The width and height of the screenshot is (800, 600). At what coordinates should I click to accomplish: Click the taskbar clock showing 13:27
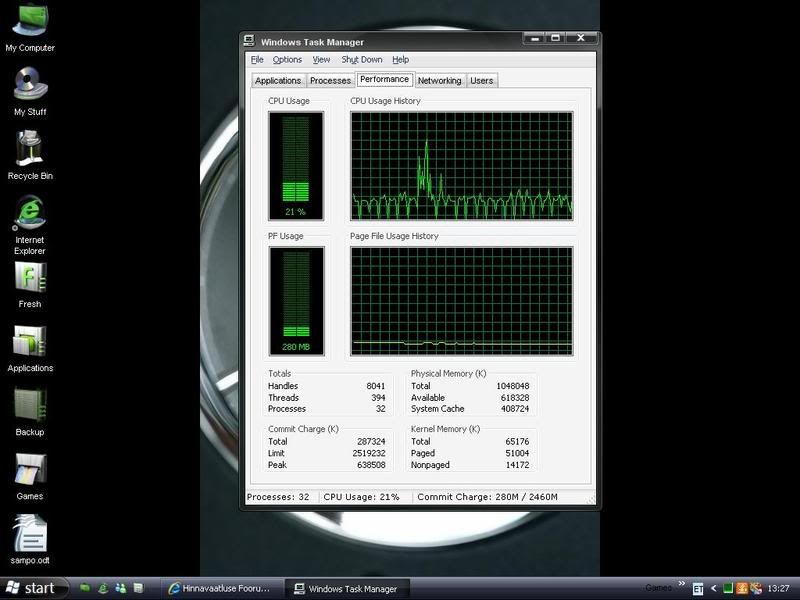coord(778,588)
